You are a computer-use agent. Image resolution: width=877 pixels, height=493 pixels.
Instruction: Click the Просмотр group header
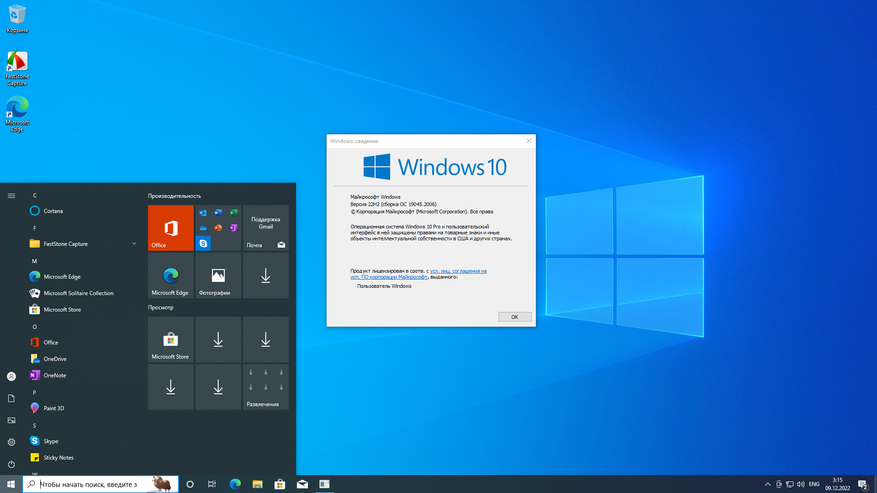coord(161,307)
